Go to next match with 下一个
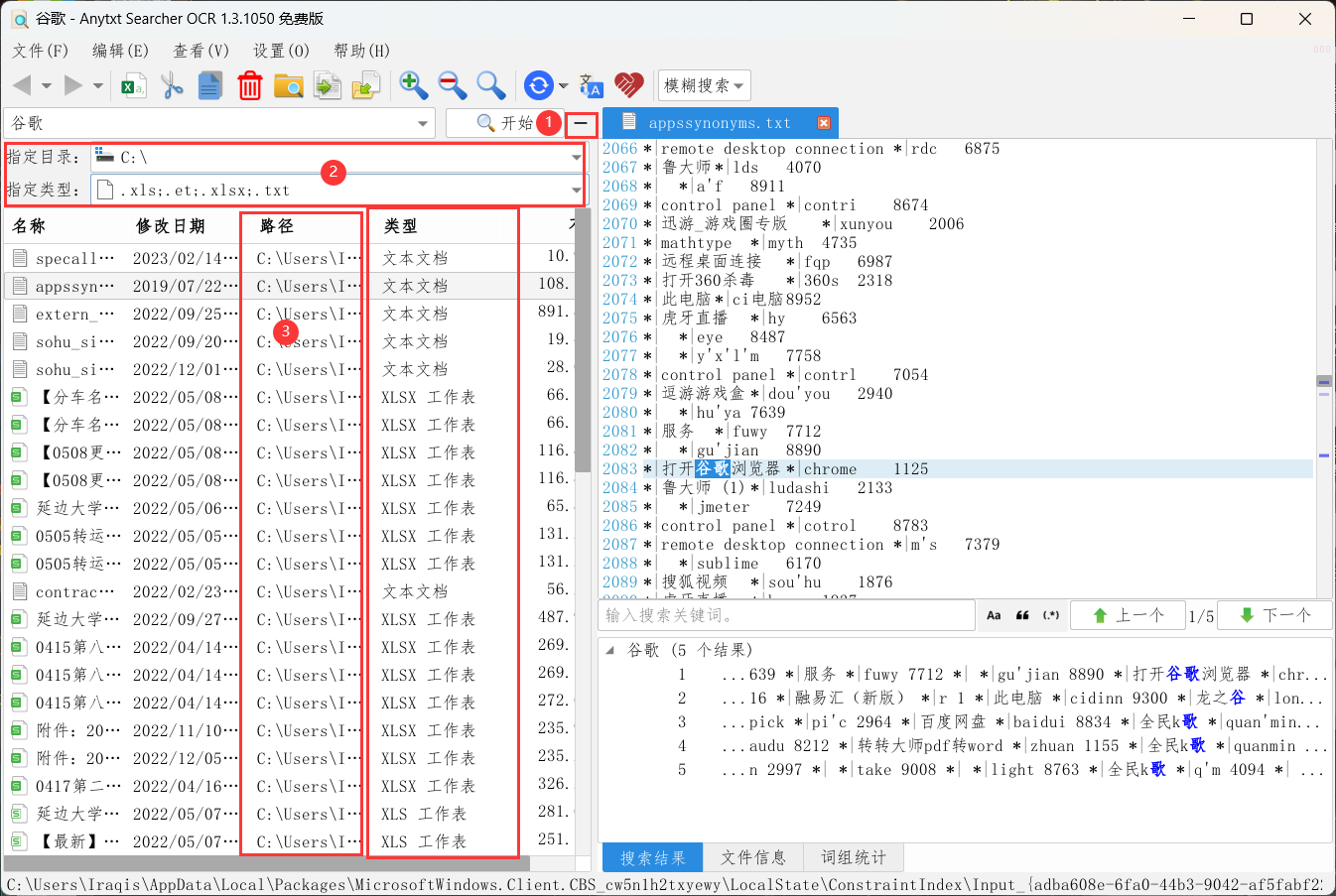This screenshot has width=1336, height=896. (1275, 615)
